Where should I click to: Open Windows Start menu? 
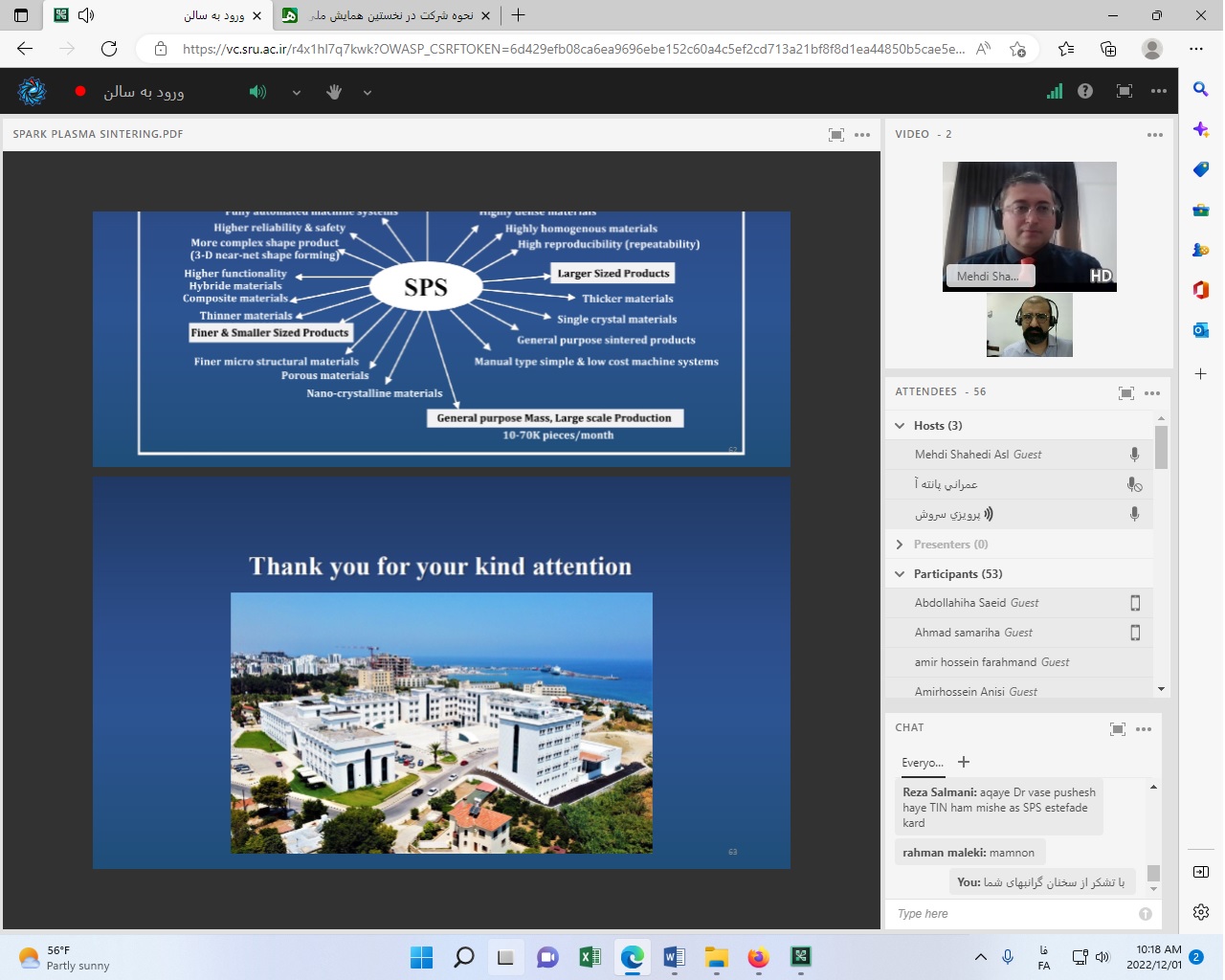(x=421, y=957)
